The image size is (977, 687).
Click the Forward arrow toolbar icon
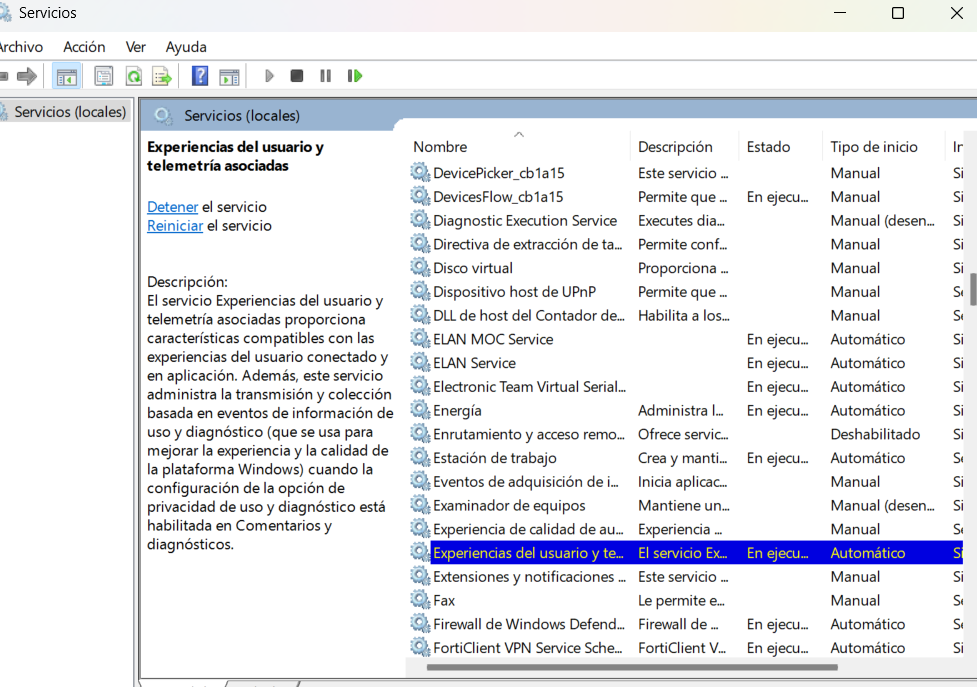[x=27, y=77]
